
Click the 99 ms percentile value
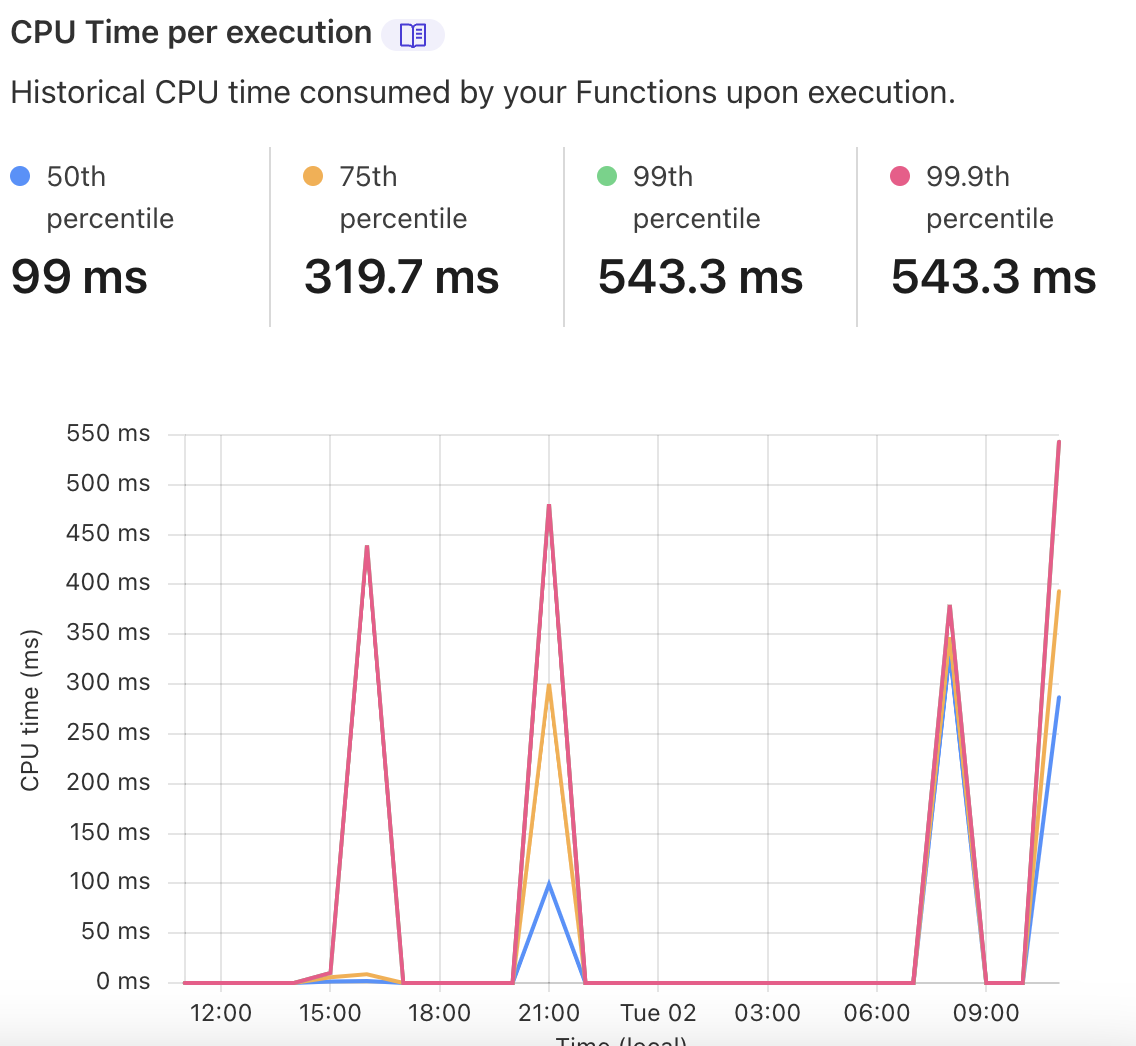79,277
